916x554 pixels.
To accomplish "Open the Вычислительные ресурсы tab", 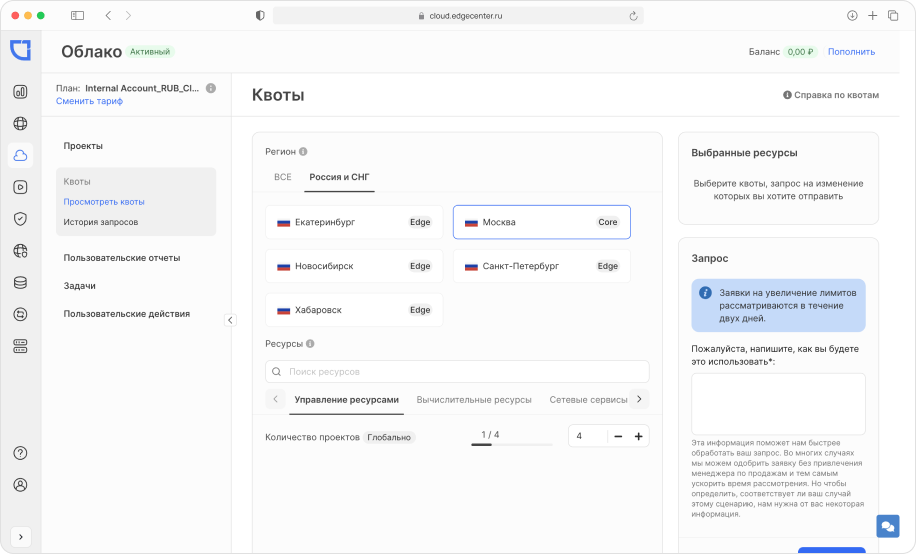I will pyautogui.click(x=474, y=399).
